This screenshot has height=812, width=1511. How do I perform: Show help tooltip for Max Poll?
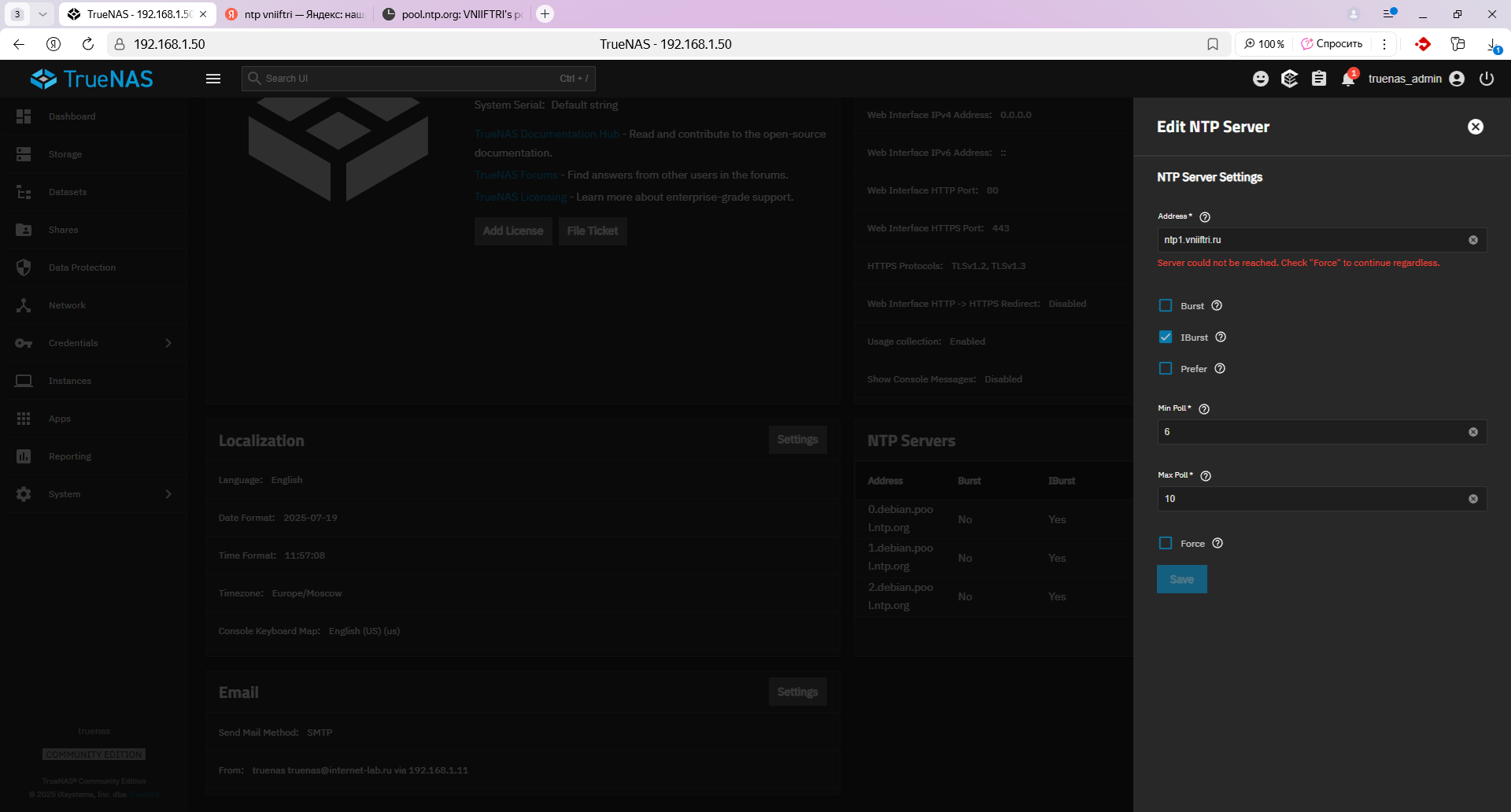pos(1206,476)
